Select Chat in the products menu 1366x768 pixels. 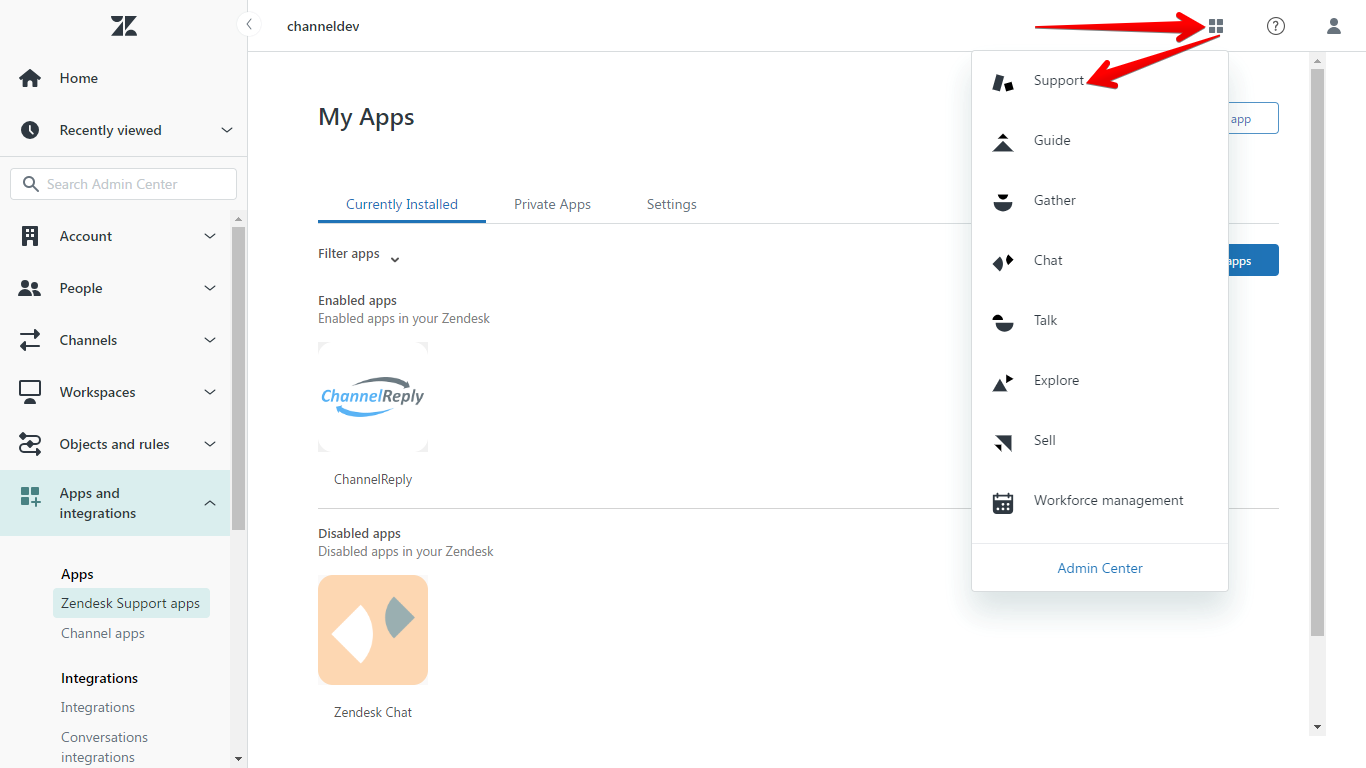[1048, 260]
